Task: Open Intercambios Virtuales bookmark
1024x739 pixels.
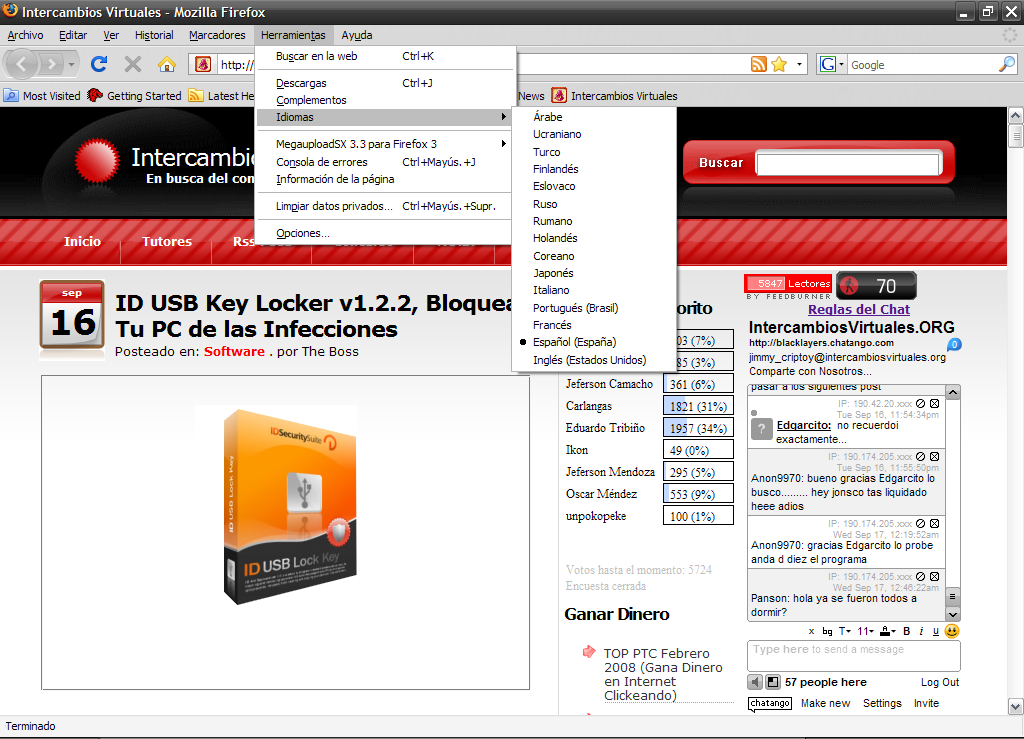Action: point(615,96)
